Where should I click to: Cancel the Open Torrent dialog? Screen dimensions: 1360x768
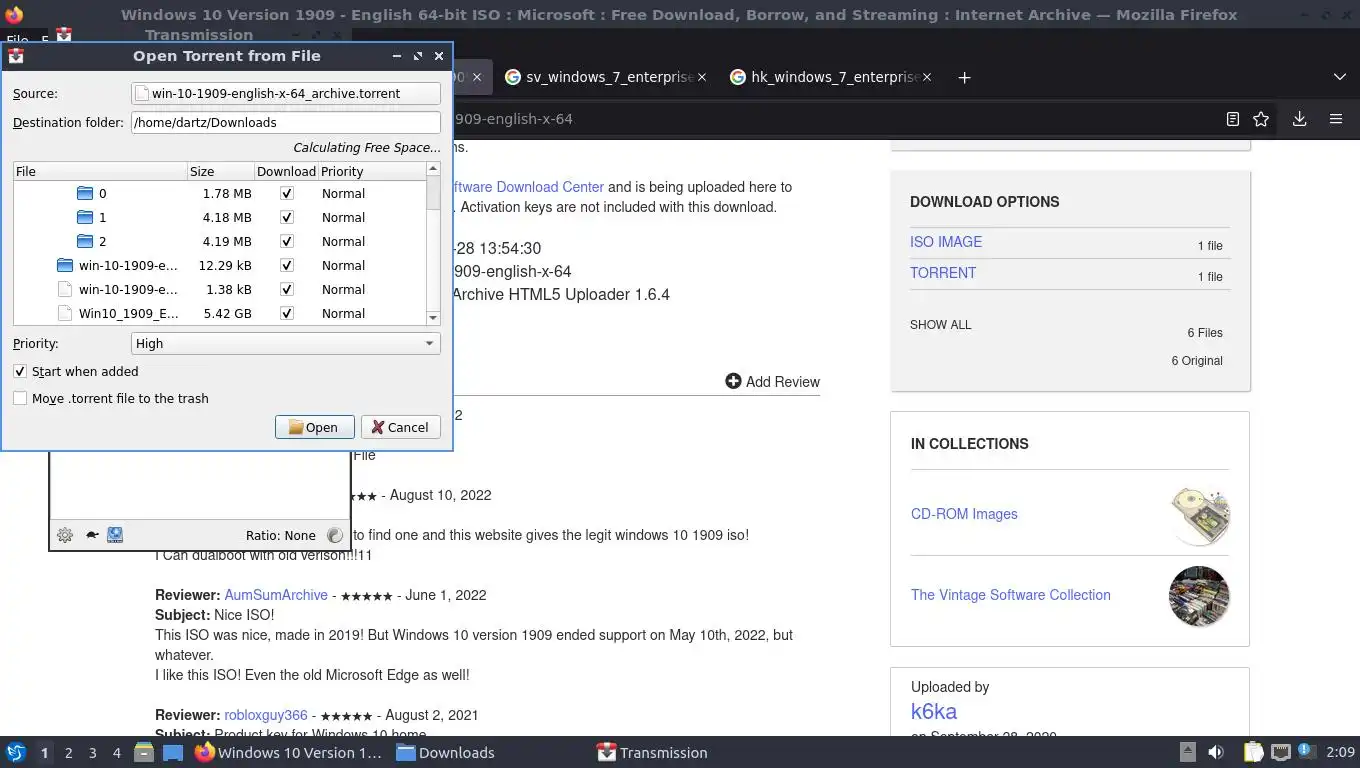pos(400,427)
